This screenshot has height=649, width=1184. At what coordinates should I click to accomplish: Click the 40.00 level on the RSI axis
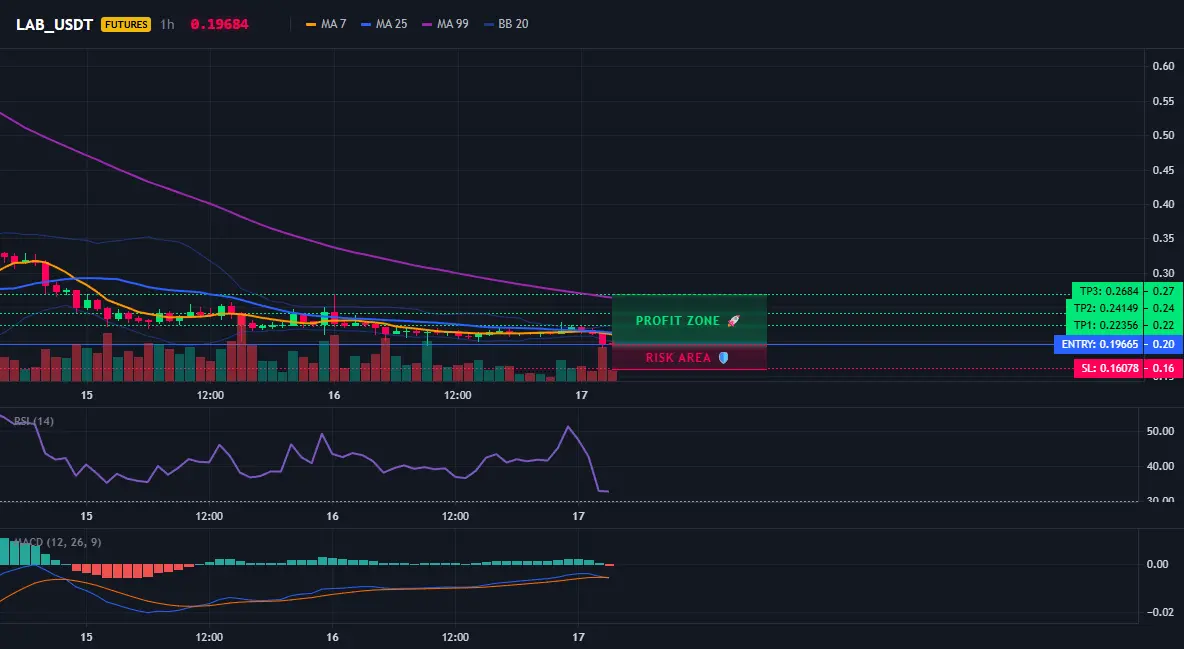1160,466
